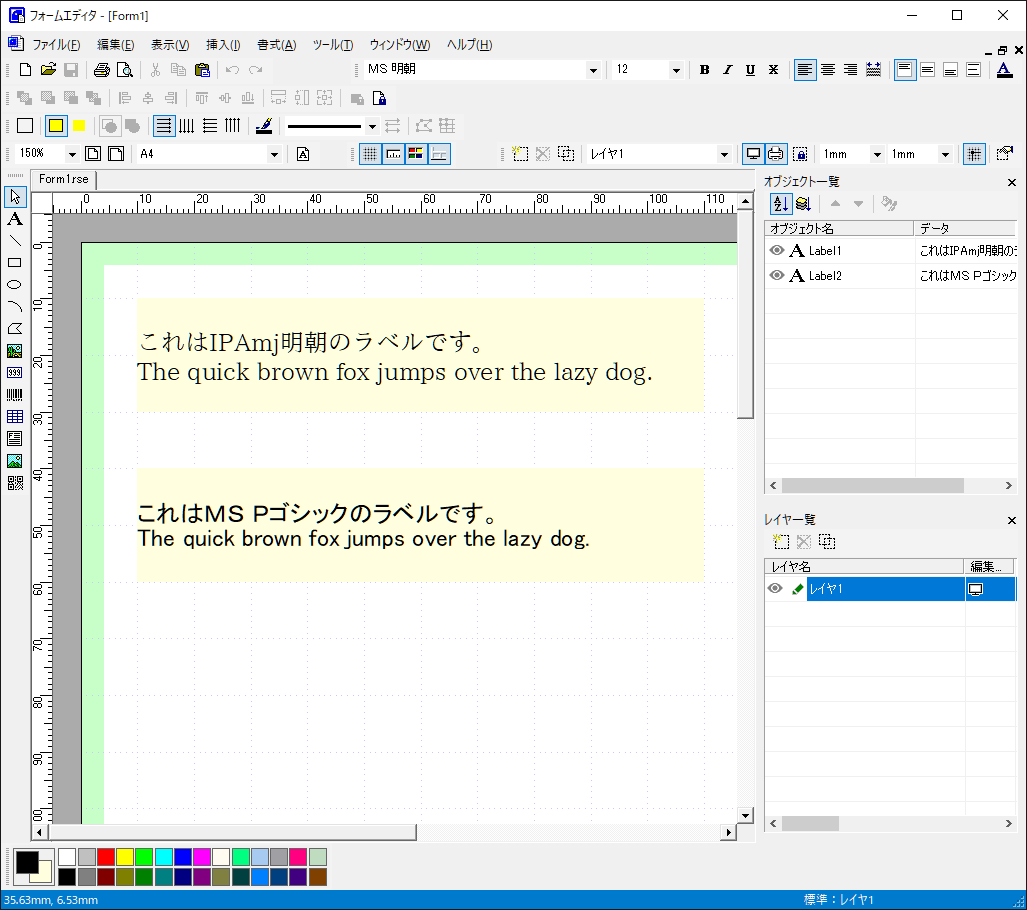Toggle grid display button

click(370, 154)
